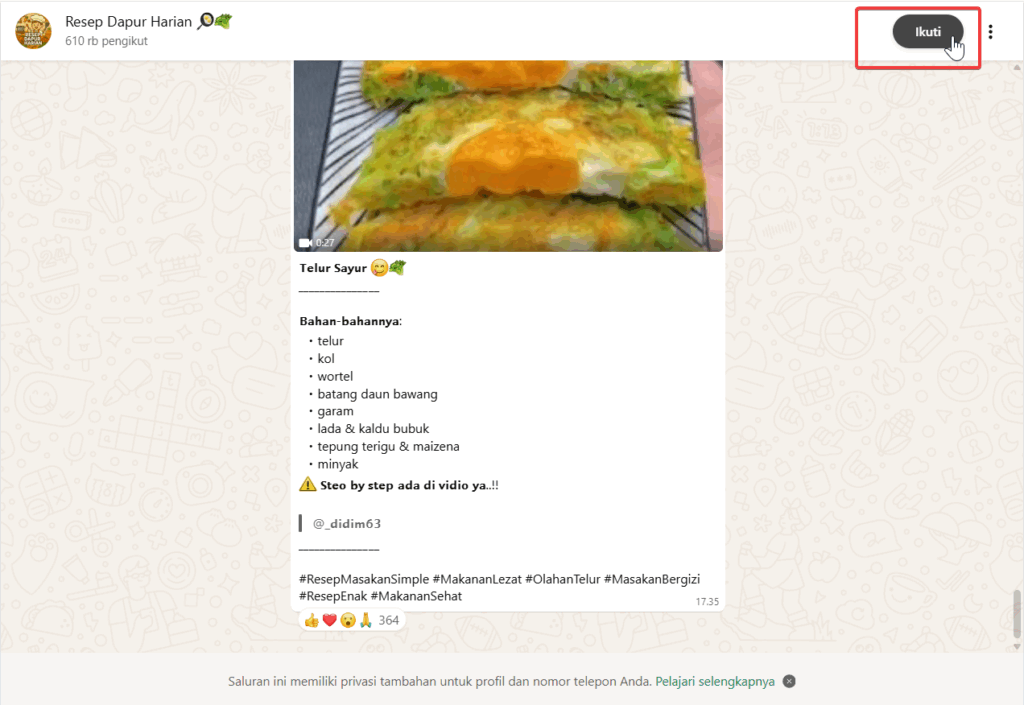This screenshot has height=705, width=1024.
Task: Open the #MakananSehat hashtag
Action: [x=416, y=596]
